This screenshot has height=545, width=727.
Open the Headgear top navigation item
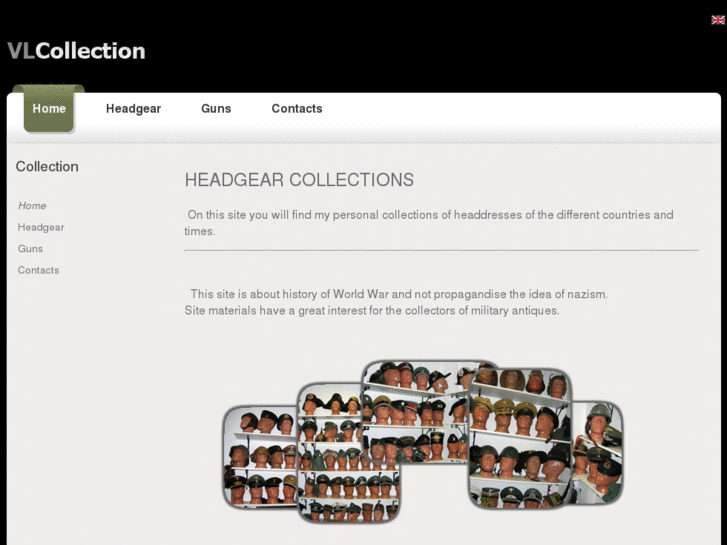(133, 109)
